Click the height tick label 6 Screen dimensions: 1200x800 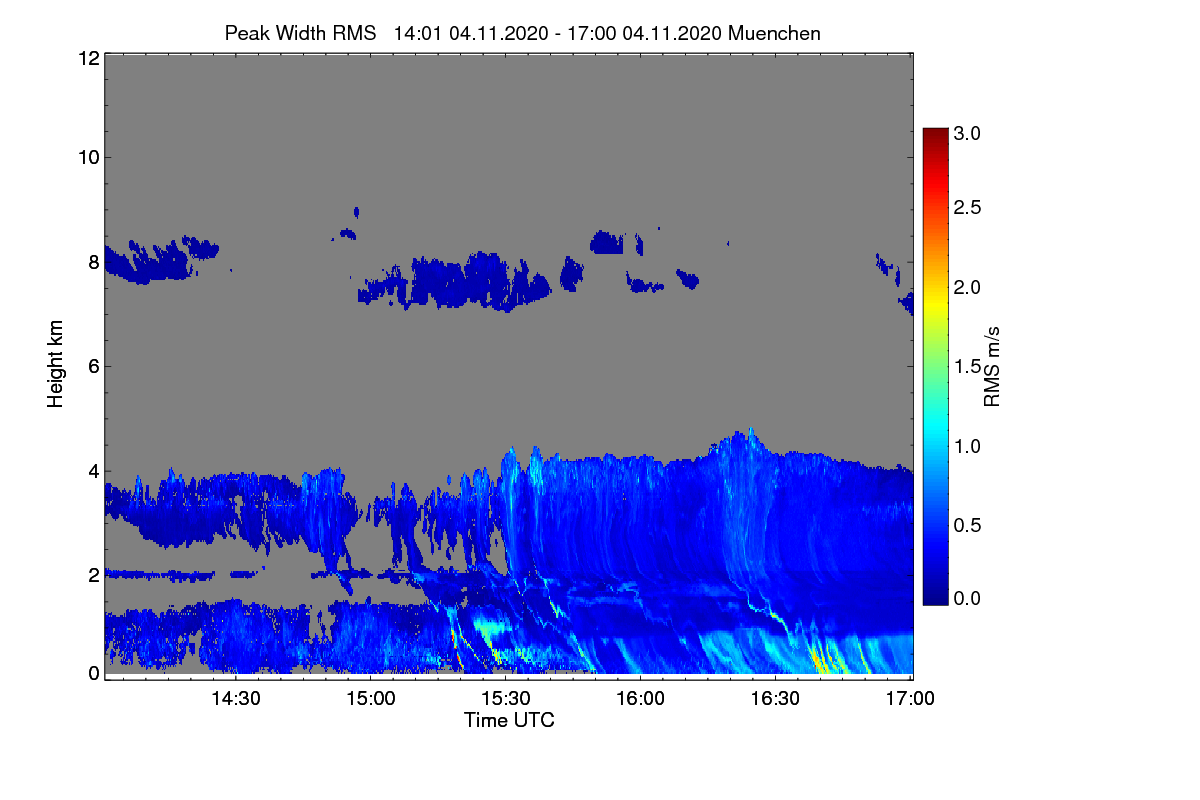pyautogui.click(x=93, y=367)
